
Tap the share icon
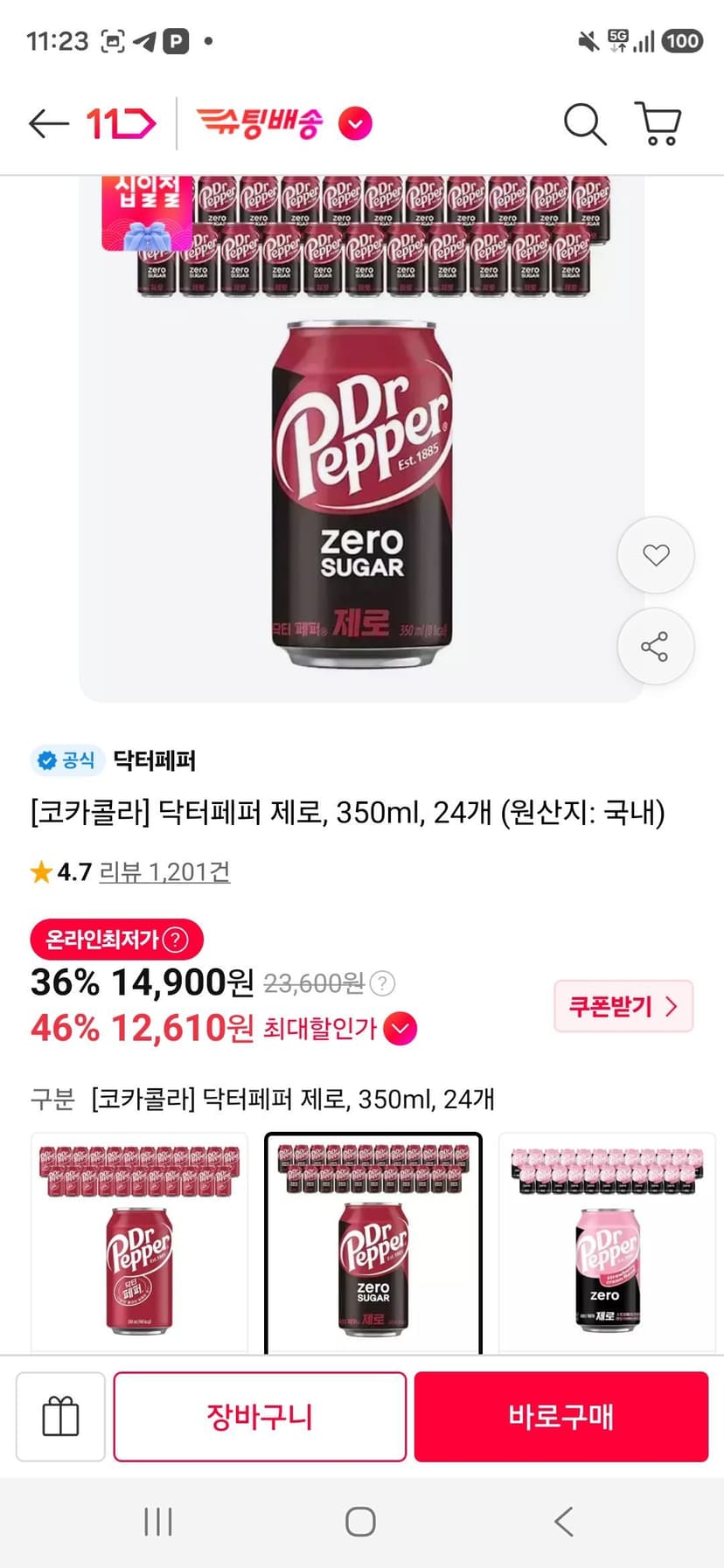[x=656, y=646]
